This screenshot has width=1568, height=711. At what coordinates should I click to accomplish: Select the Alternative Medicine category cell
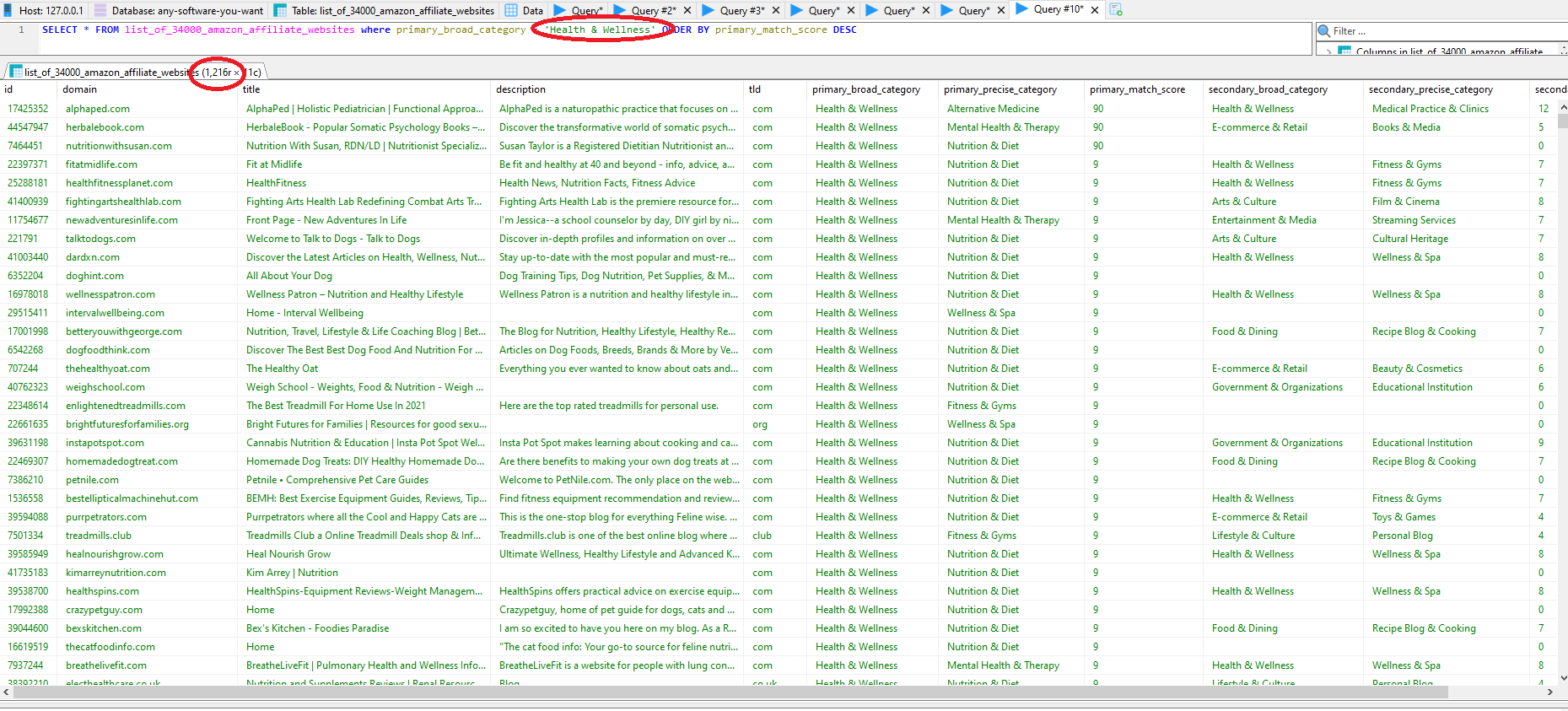coord(1010,109)
